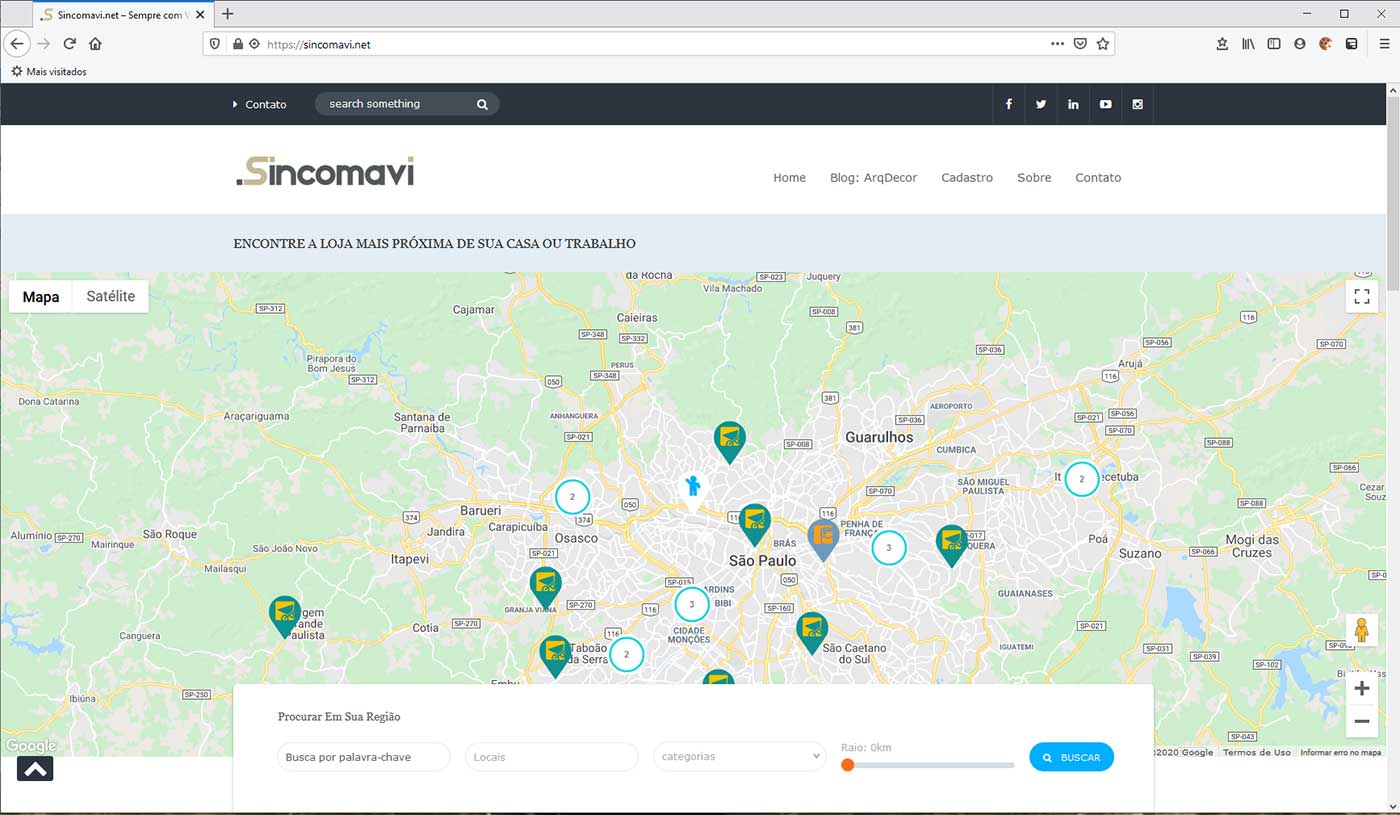Open the cluster of 3 near Penha
This screenshot has height=815, width=1400.
click(x=888, y=547)
